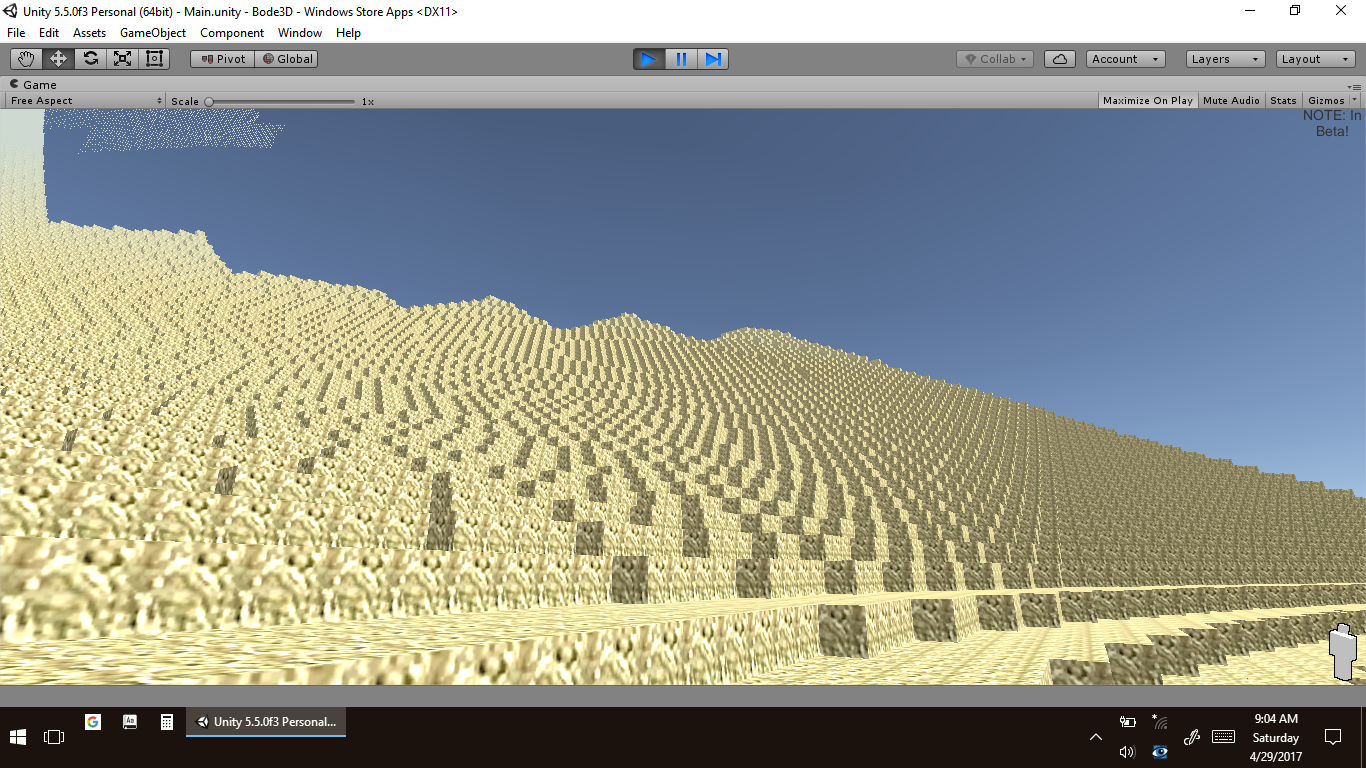Toggle Maximize On Play
This screenshot has width=1366, height=768.
pyautogui.click(x=1147, y=100)
